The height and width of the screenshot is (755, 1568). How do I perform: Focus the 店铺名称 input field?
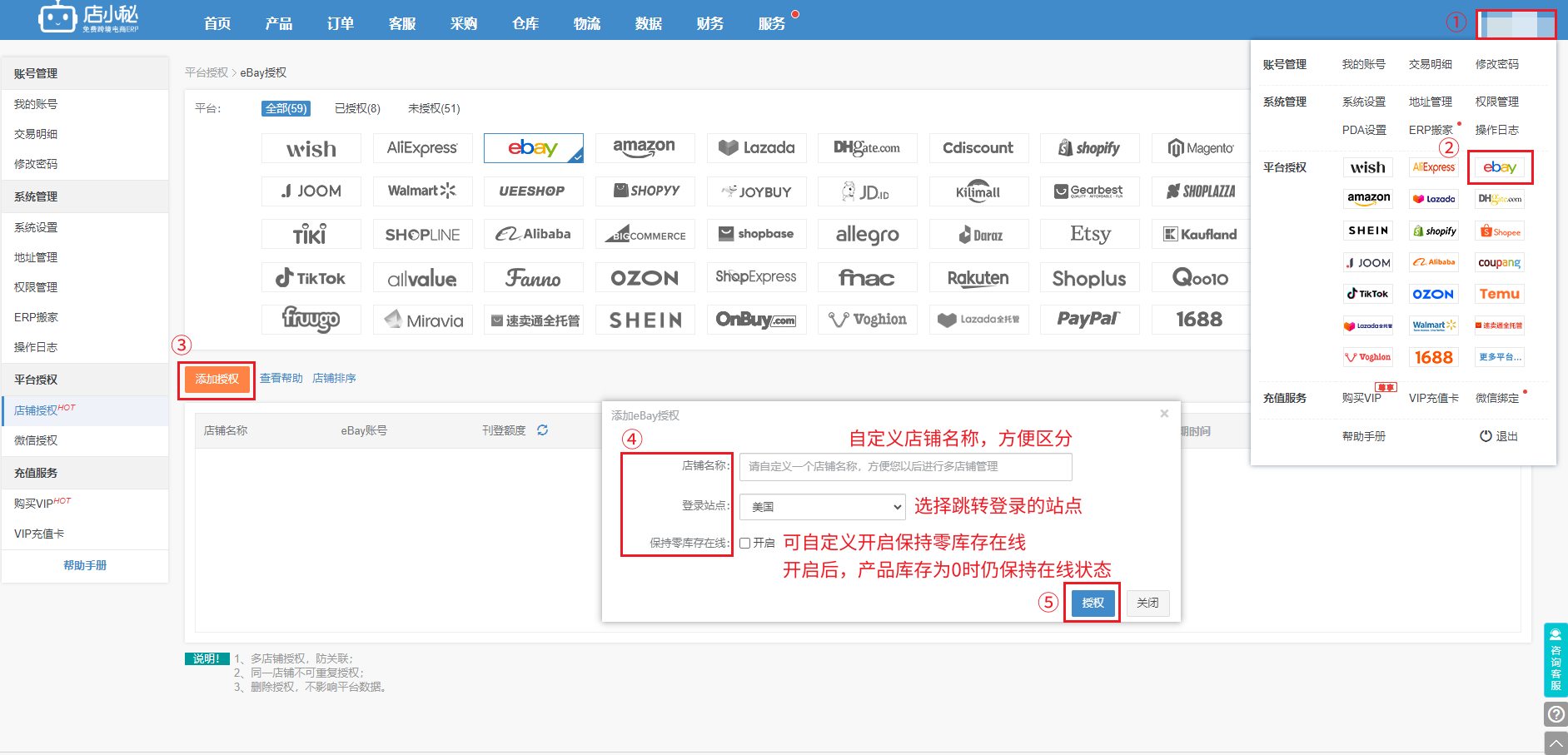[x=905, y=466]
